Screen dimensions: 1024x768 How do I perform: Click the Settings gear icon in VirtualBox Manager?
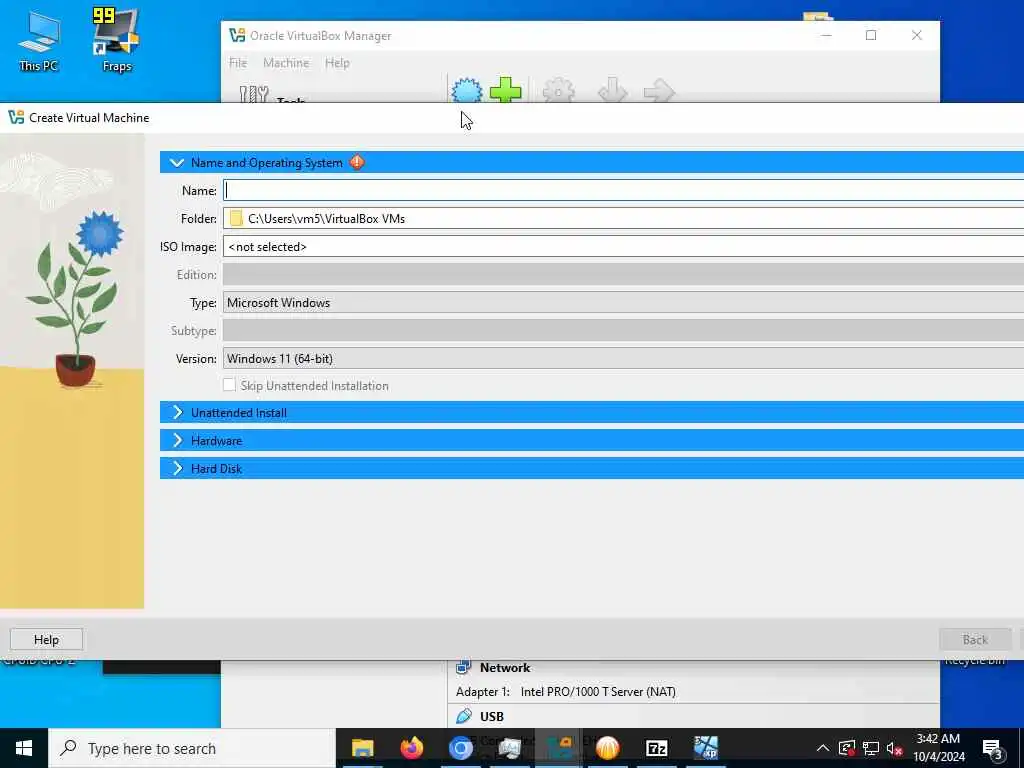pyautogui.click(x=558, y=90)
